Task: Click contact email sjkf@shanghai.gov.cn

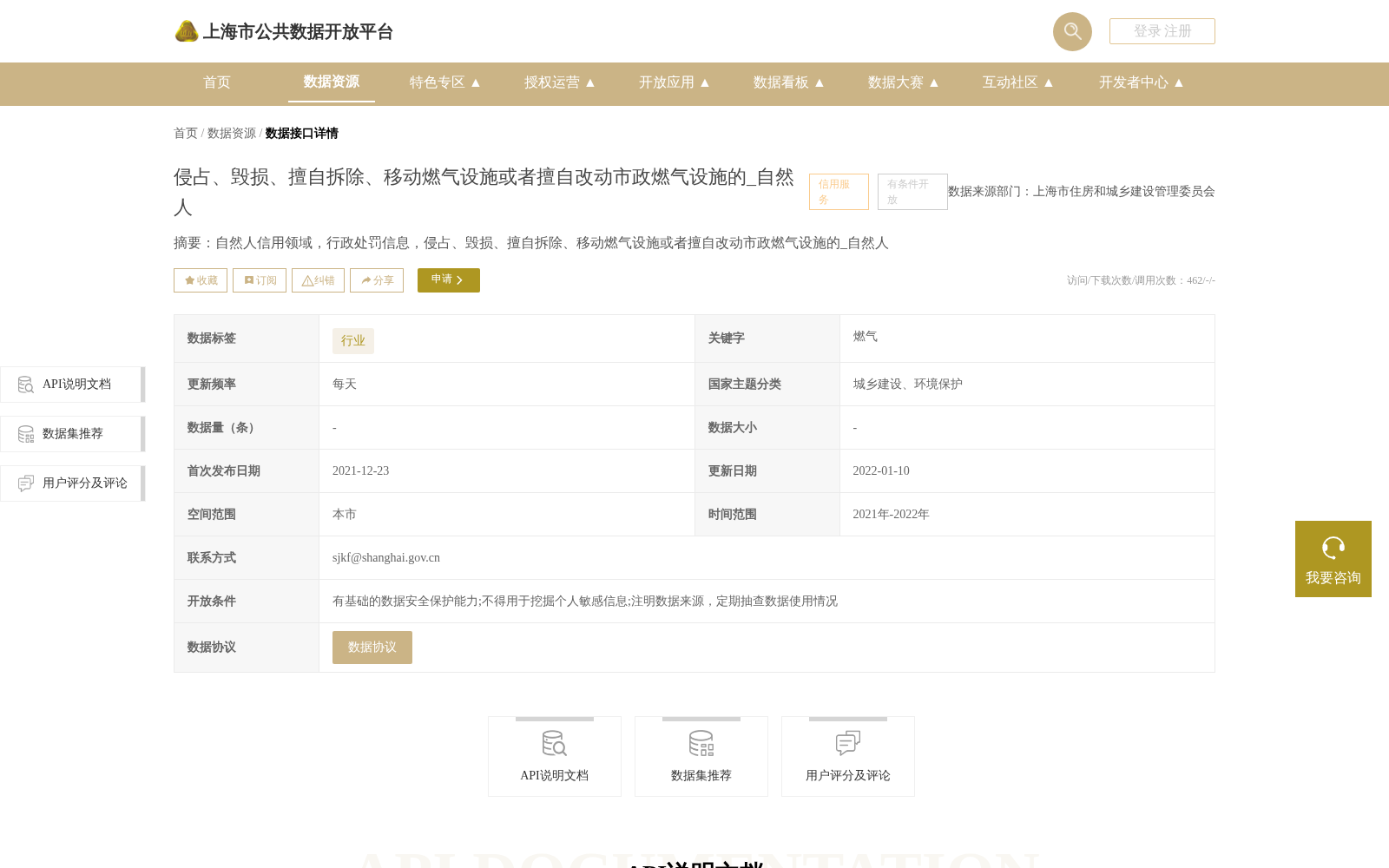Action: [x=386, y=558]
